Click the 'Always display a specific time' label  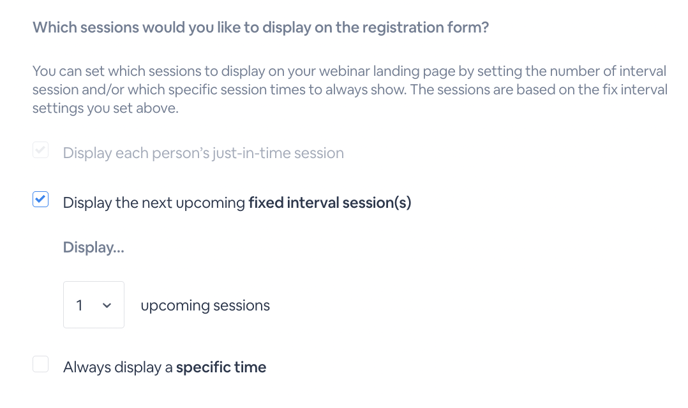[165, 367]
